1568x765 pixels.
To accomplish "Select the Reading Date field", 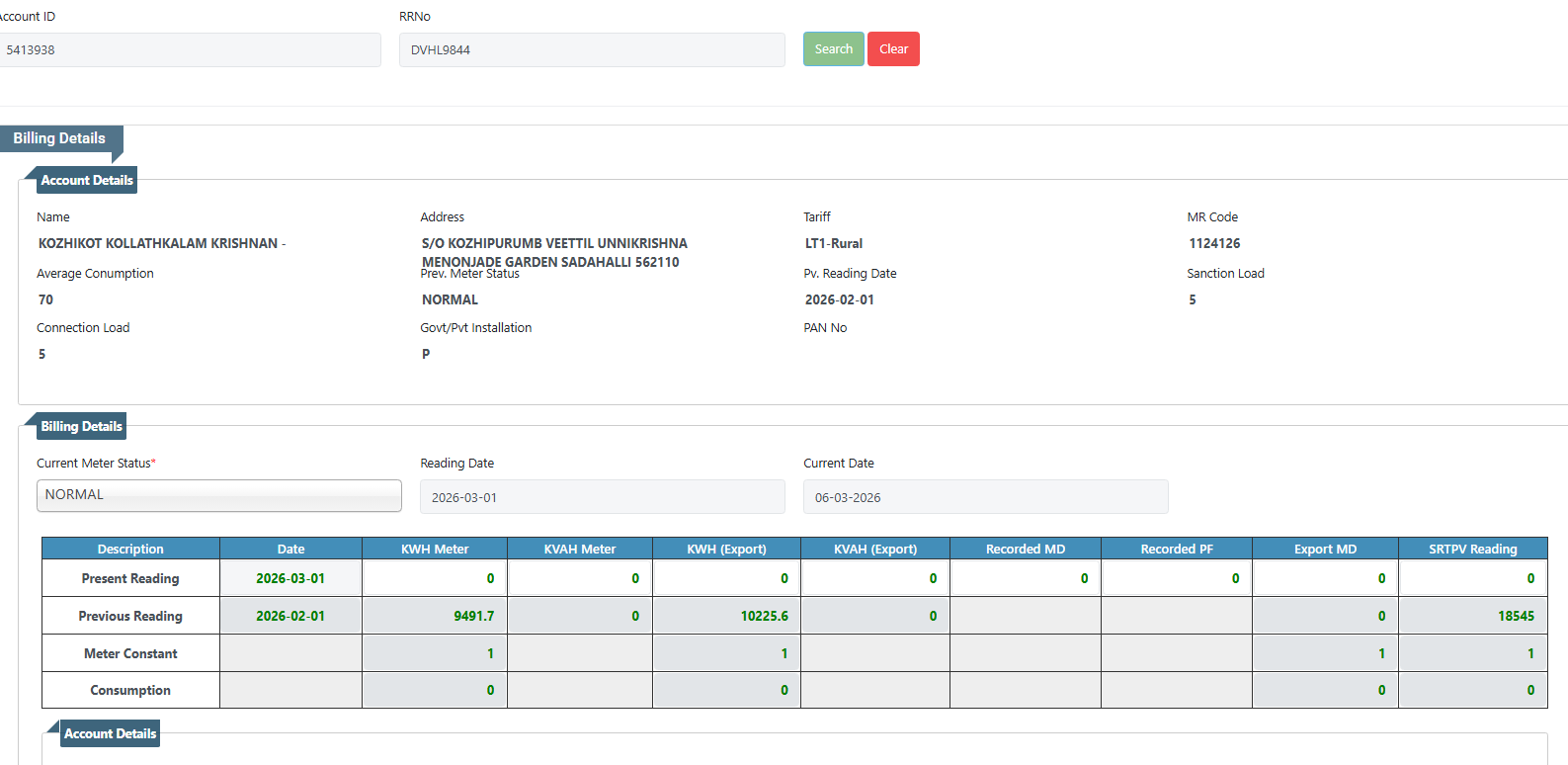I will [602, 497].
